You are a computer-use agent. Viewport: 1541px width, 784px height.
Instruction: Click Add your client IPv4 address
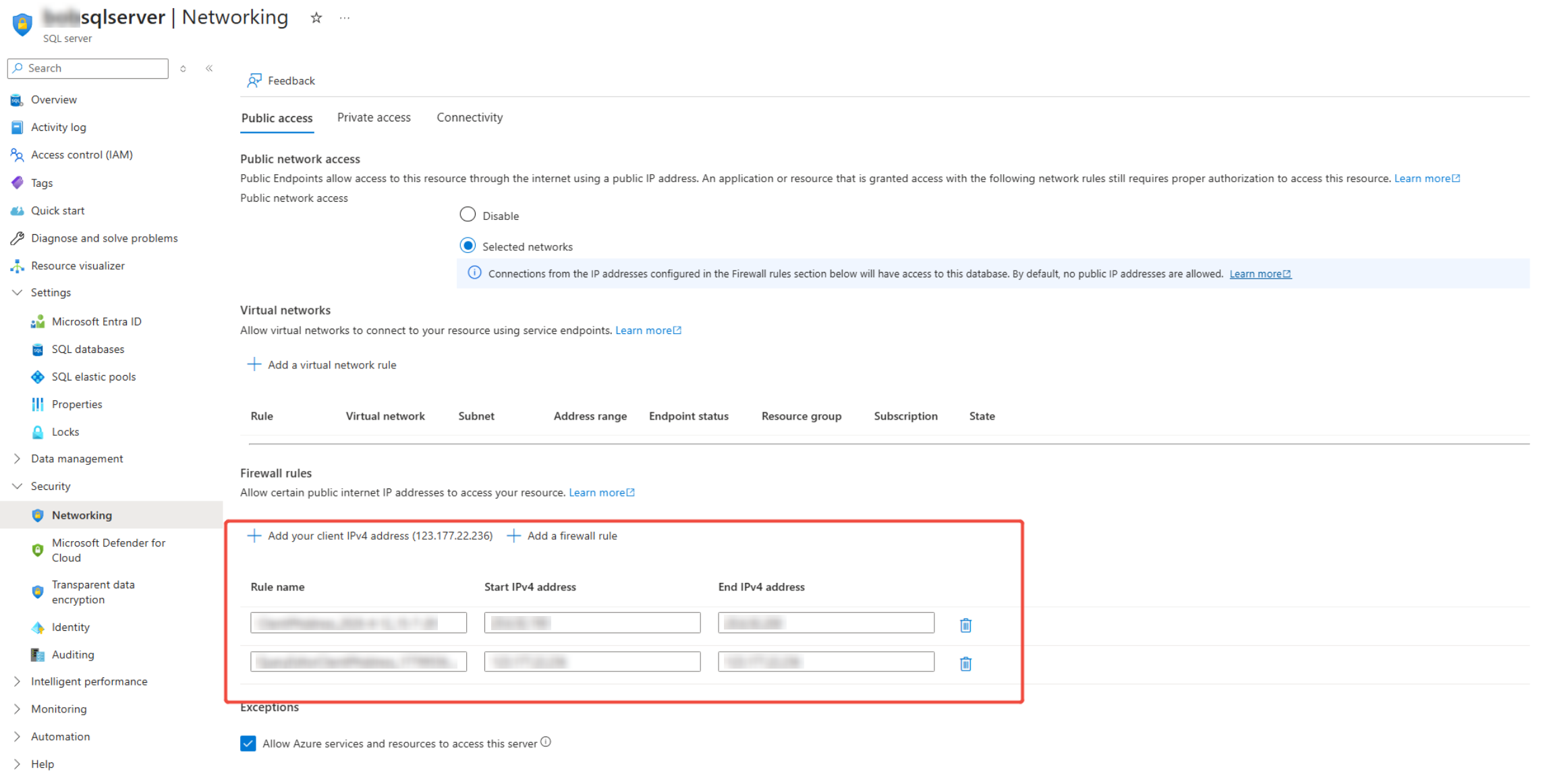point(370,536)
